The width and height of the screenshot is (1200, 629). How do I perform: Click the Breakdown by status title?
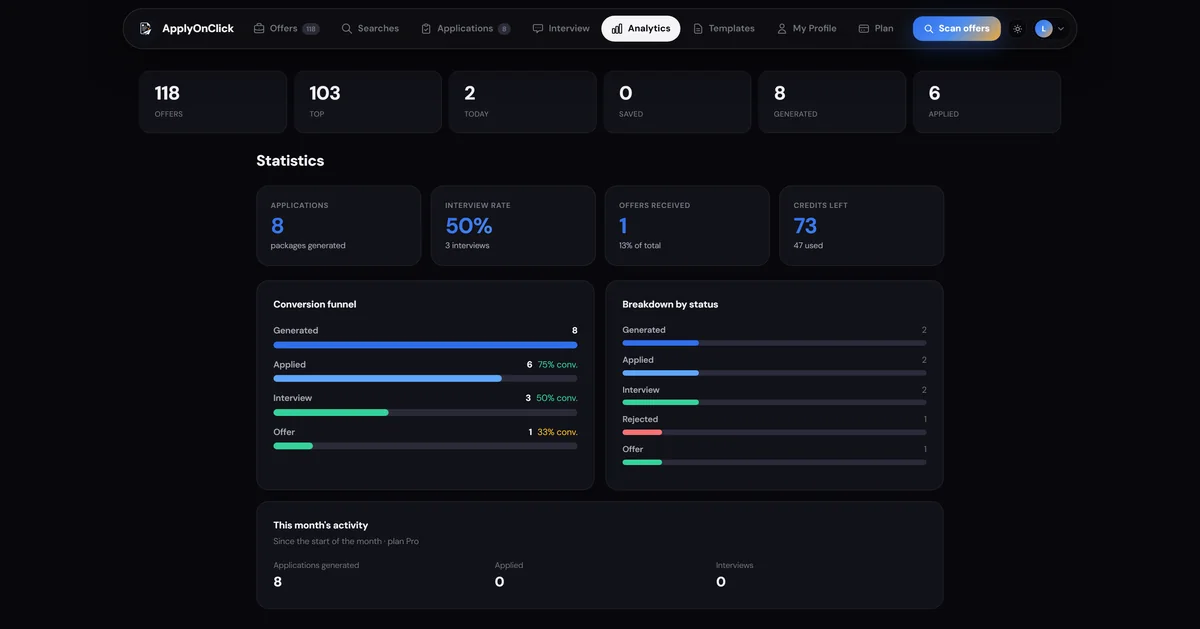(670, 304)
